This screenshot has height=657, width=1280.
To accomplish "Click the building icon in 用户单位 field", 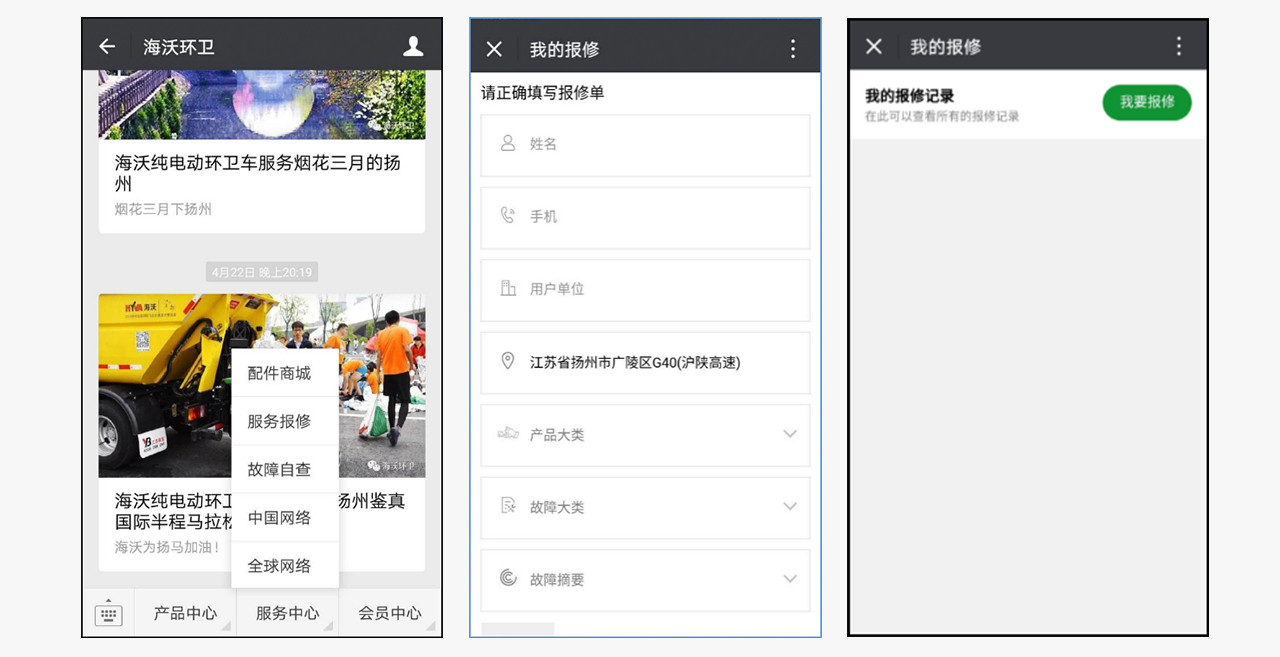I will (508, 288).
